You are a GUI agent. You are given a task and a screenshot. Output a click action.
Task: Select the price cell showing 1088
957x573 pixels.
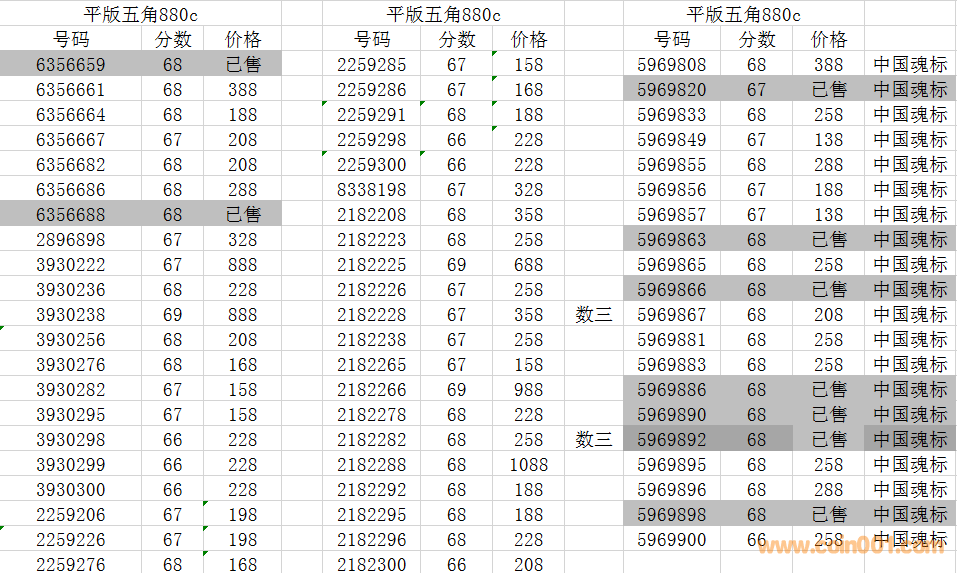tap(528, 464)
